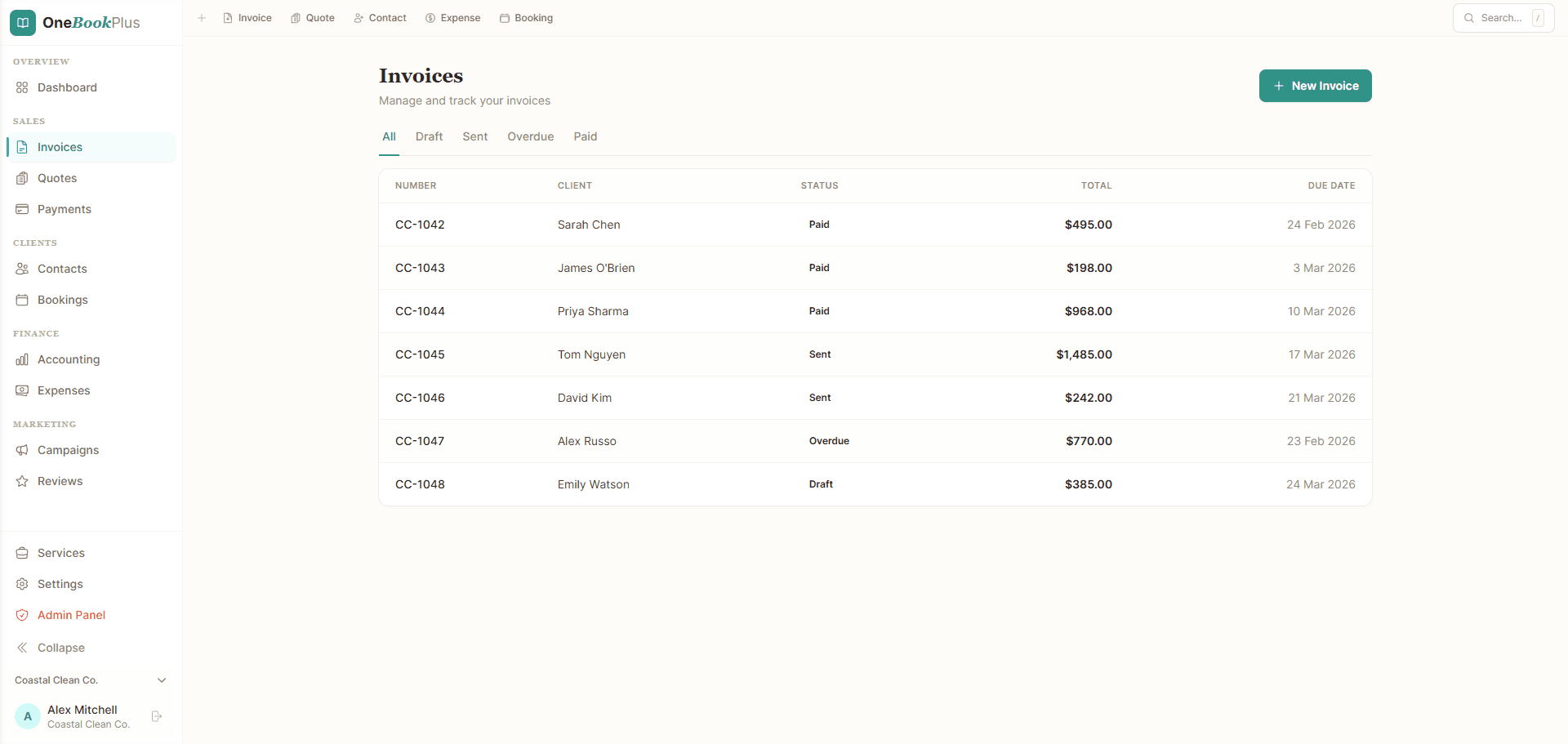Click the plus icon in the top toolbar
The image size is (1568, 744).
click(x=202, y=17)
